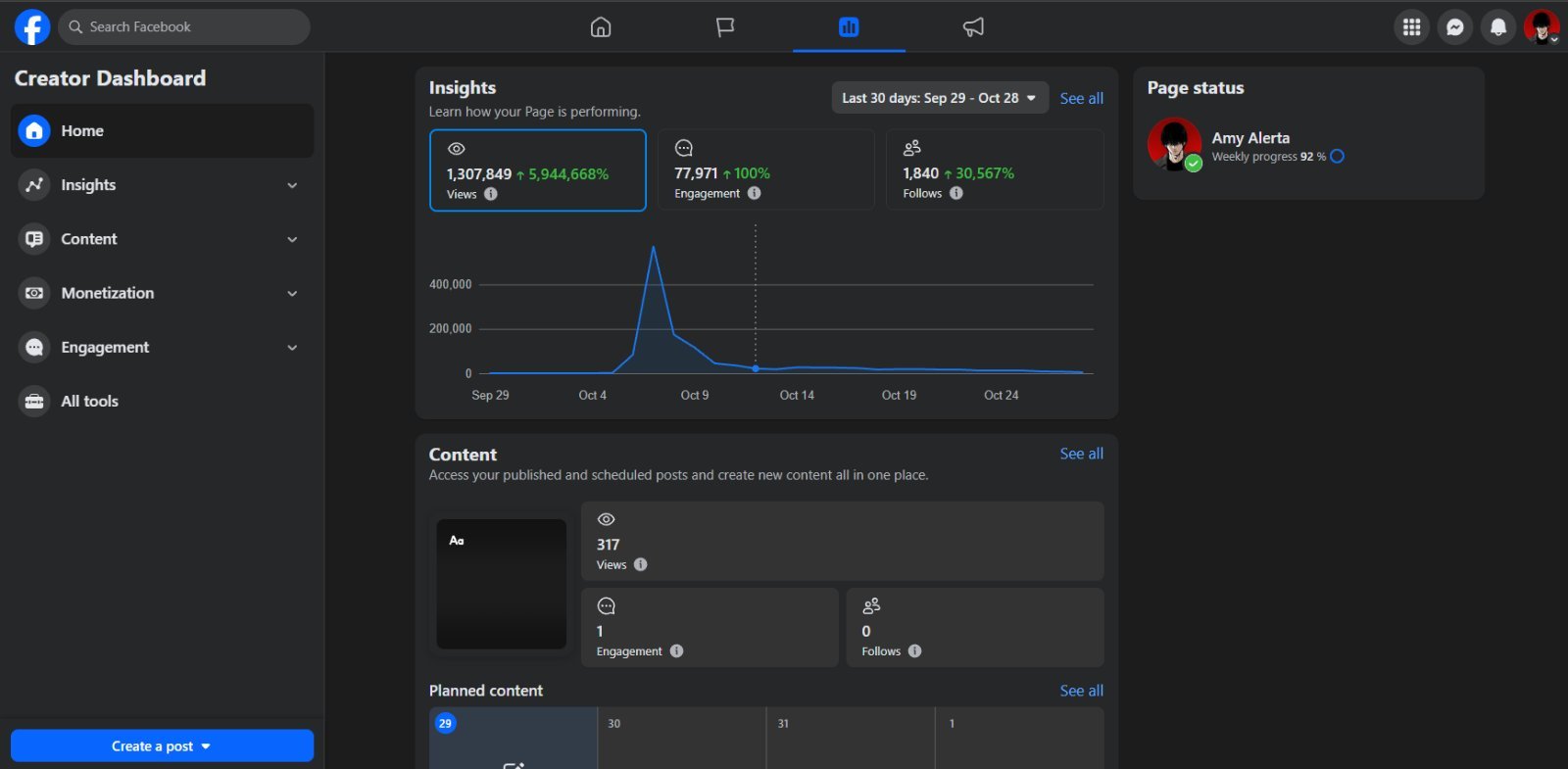
Task: Expand the Content sidebar chevron
Action: [292, 239]
